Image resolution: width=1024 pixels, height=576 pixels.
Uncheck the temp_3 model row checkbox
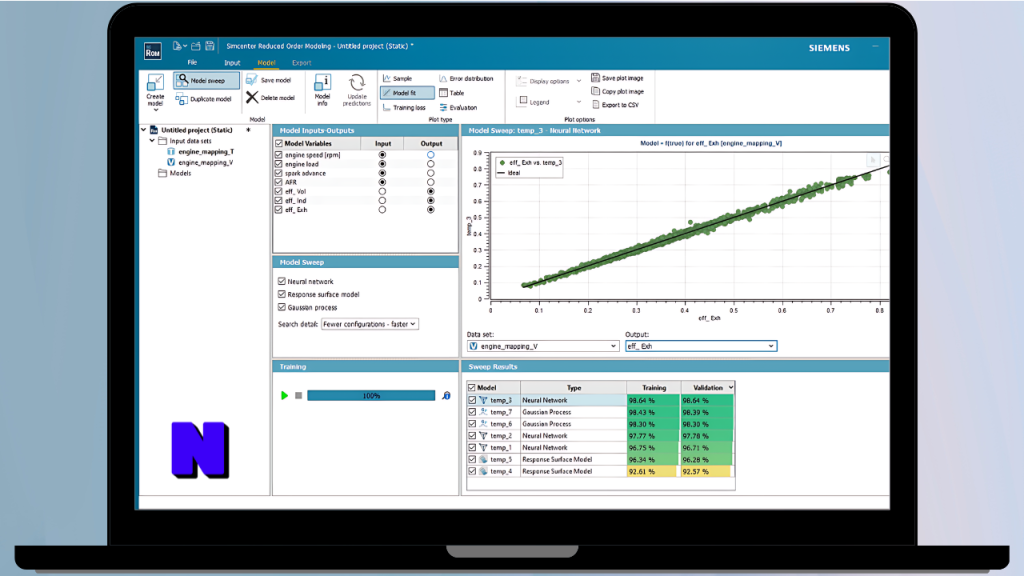click(472, 400)
